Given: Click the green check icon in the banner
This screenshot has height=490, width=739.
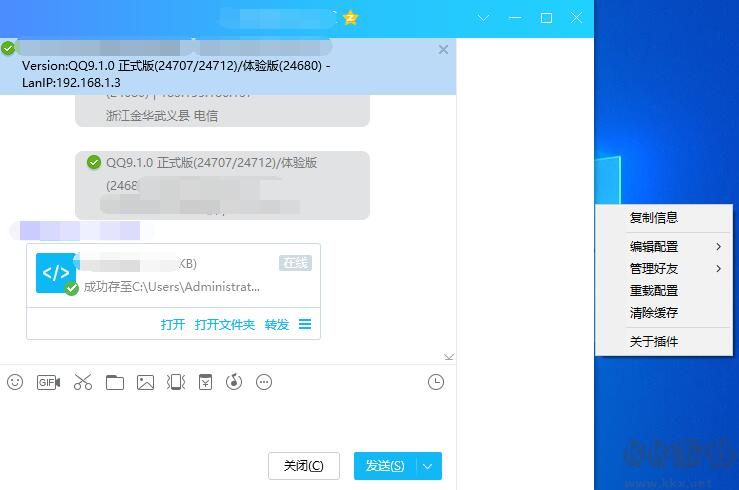Looking at the screenshot, I should 8,48.
